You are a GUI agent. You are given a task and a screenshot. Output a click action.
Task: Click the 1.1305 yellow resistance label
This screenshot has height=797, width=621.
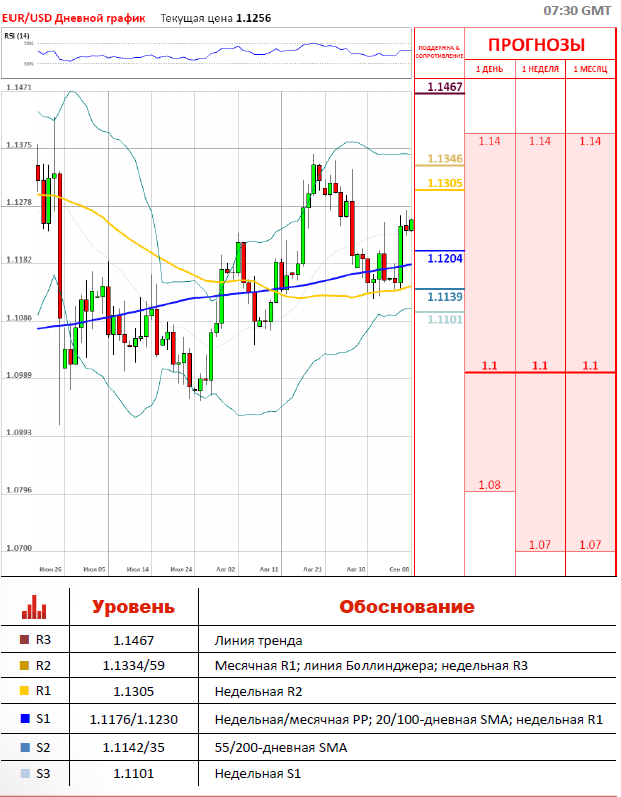click(x=445, y=183)
